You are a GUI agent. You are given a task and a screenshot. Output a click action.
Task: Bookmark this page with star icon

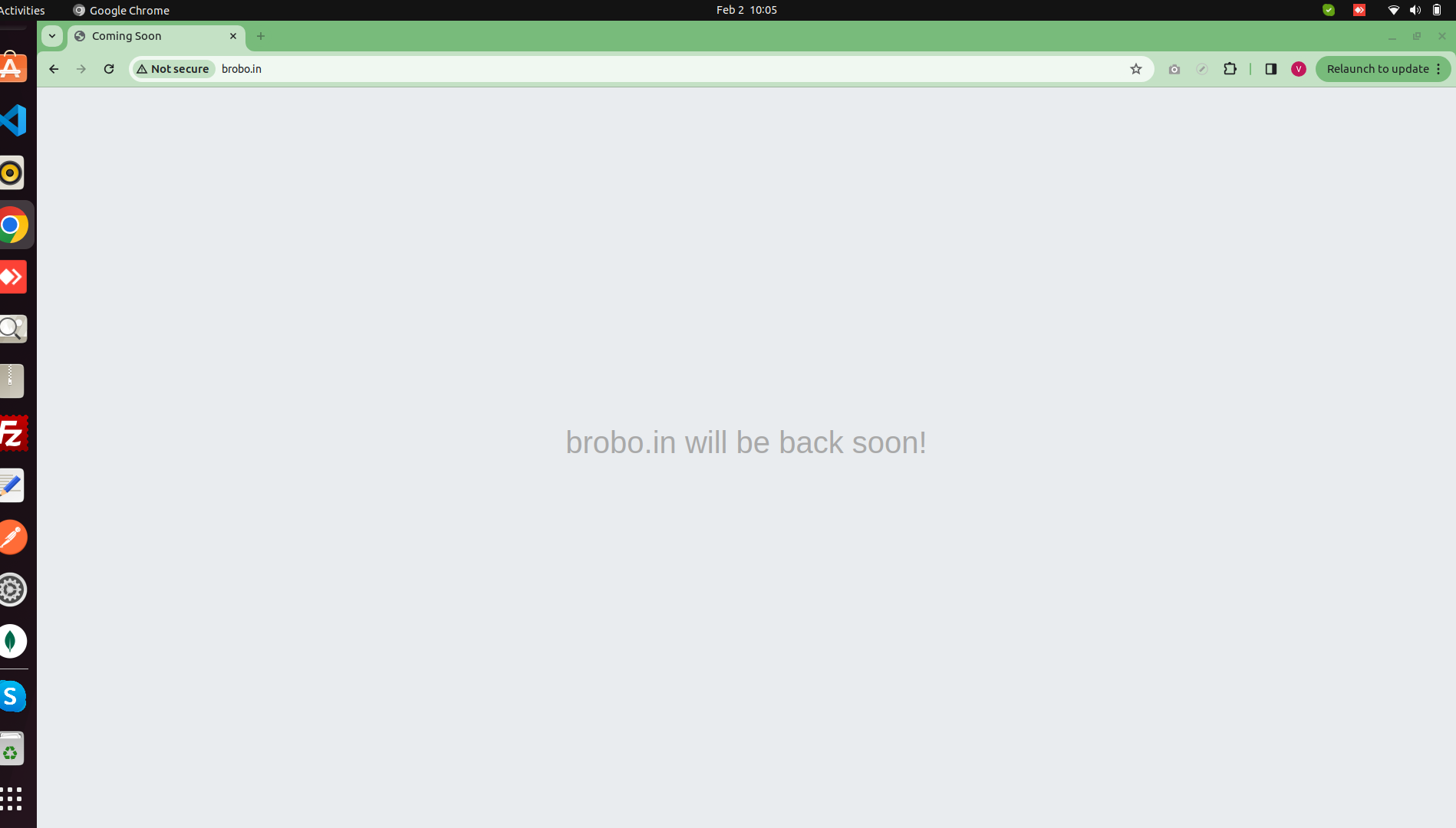(1136, 69)
